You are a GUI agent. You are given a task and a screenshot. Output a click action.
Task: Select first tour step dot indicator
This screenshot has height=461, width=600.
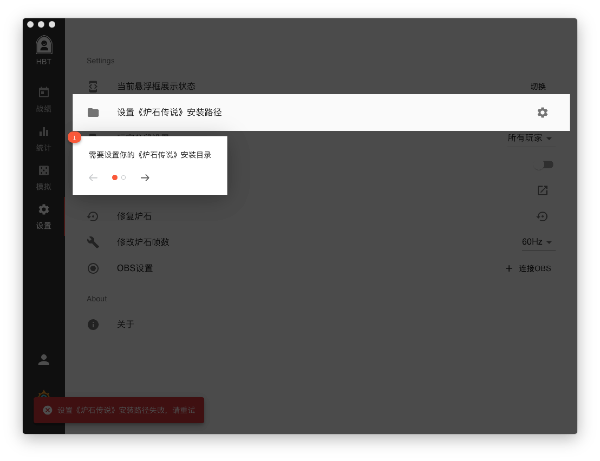click(x=114, y=178)
